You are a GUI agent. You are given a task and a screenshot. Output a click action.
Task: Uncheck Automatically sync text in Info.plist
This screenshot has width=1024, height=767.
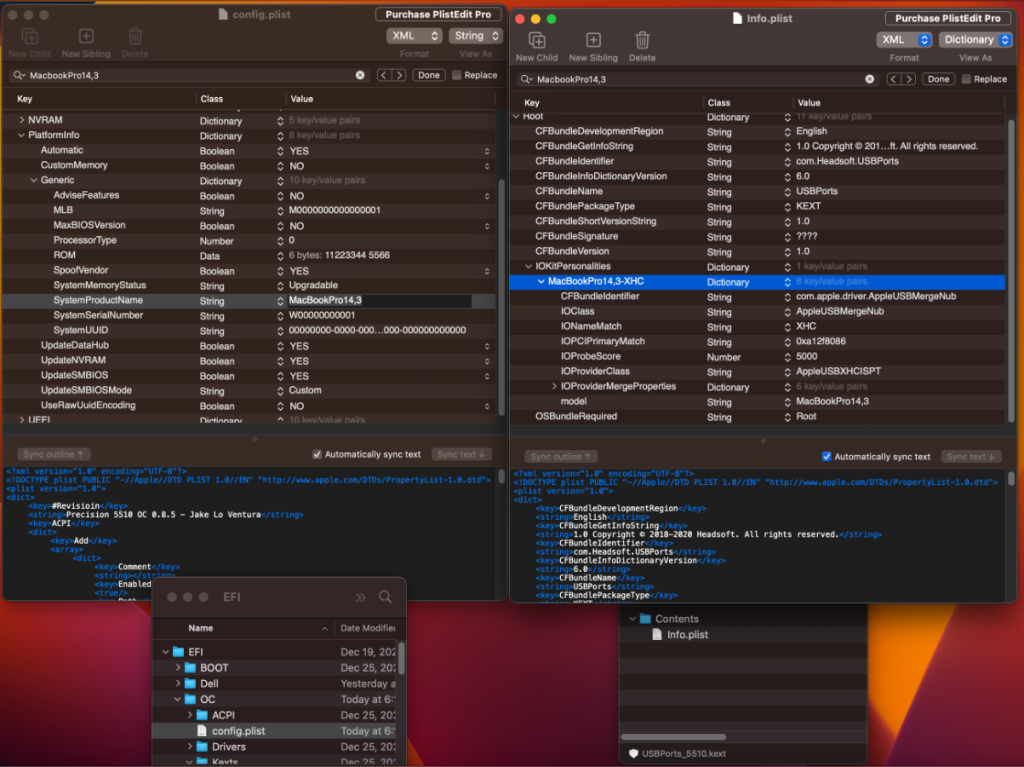pos(826,457)
